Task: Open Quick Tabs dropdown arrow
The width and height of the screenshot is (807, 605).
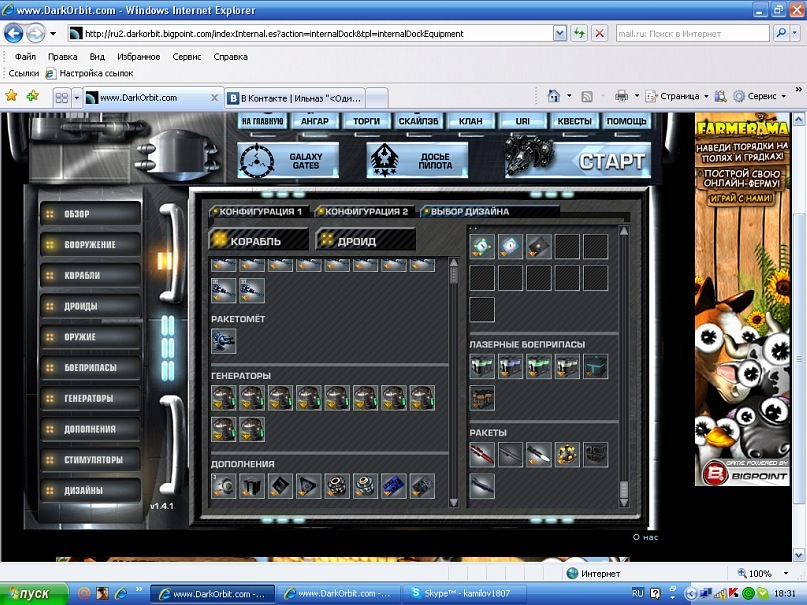Action: 75,98
